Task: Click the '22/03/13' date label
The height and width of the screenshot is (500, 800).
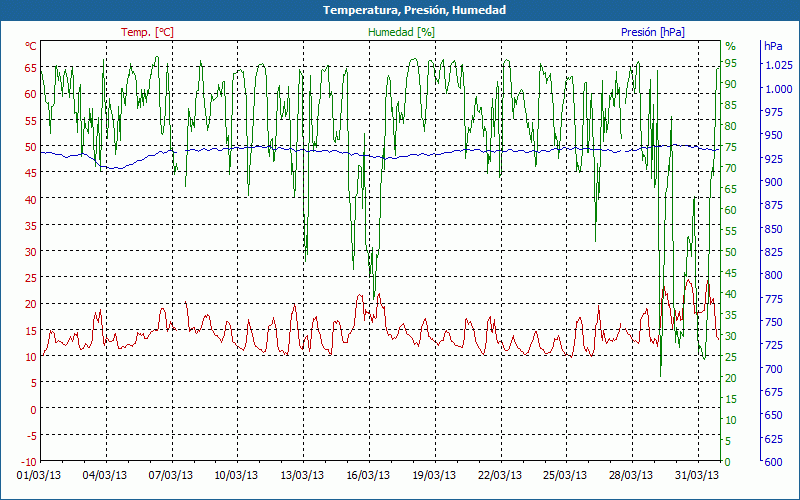Action: [499, 476]
